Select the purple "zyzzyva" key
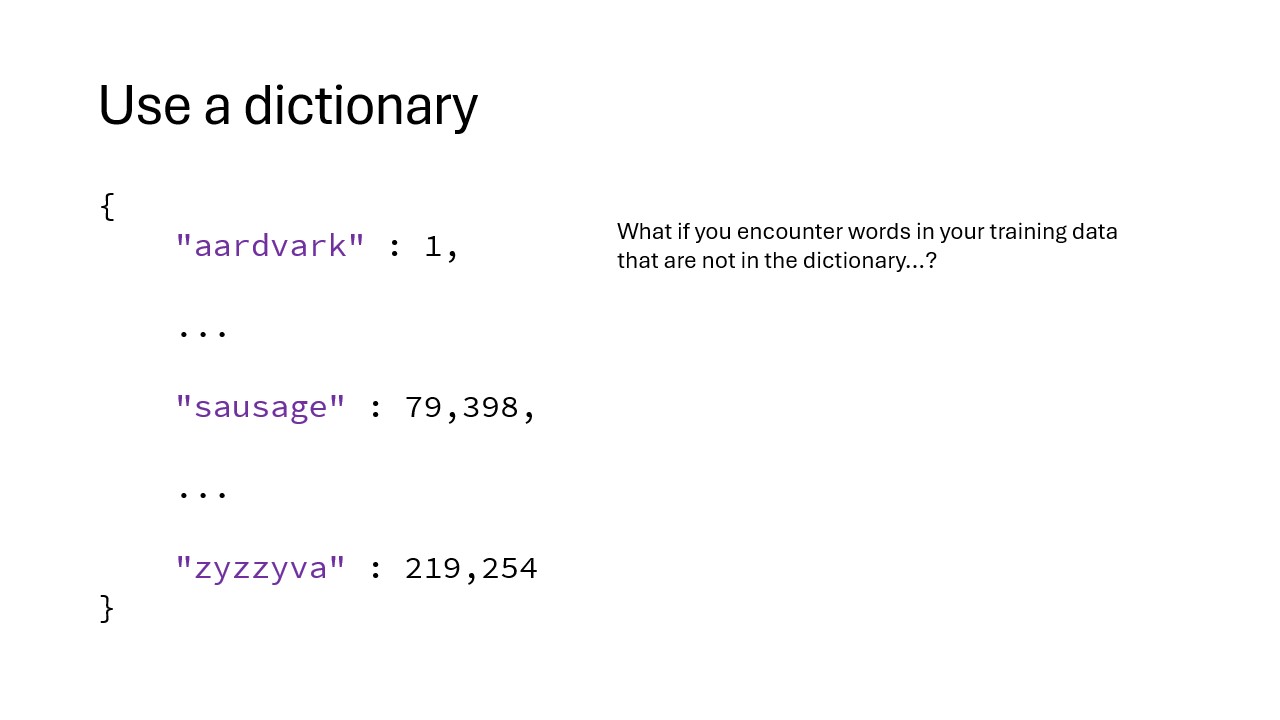1280x720 pixels. tap(260, 568)
